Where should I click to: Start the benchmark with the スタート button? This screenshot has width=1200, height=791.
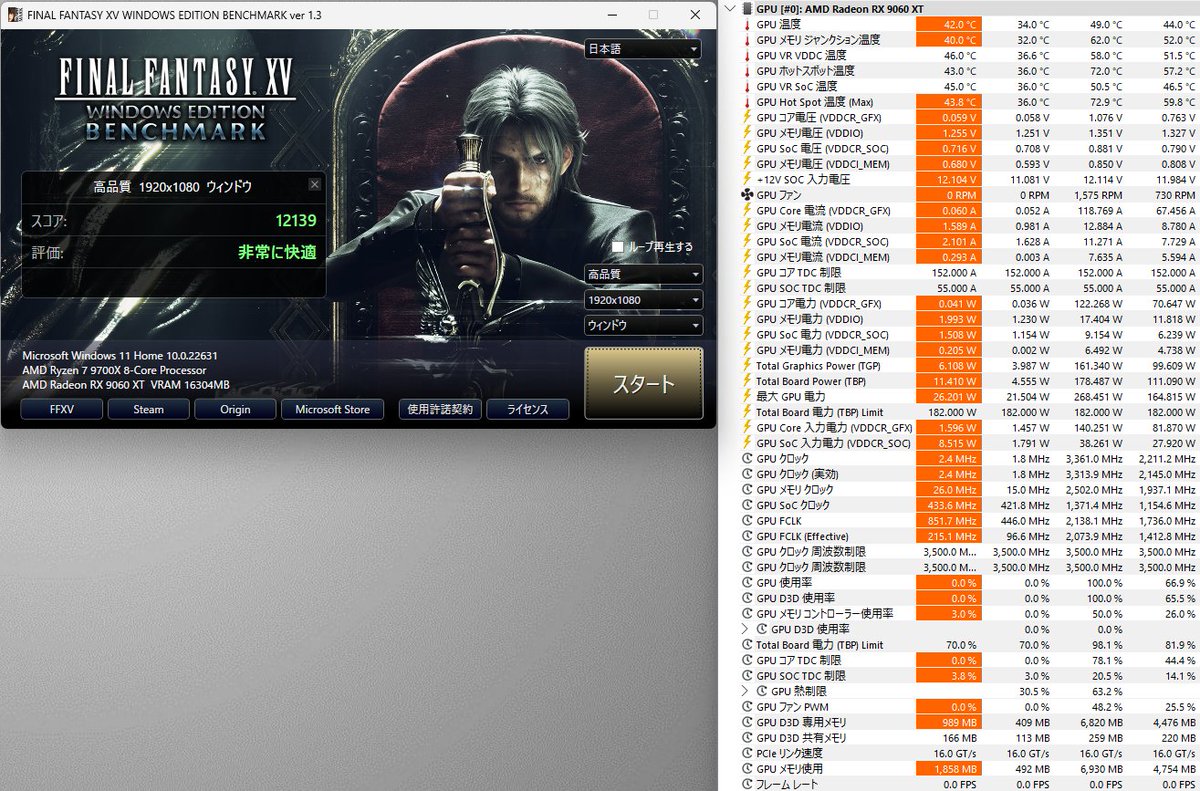pos(643,384)
